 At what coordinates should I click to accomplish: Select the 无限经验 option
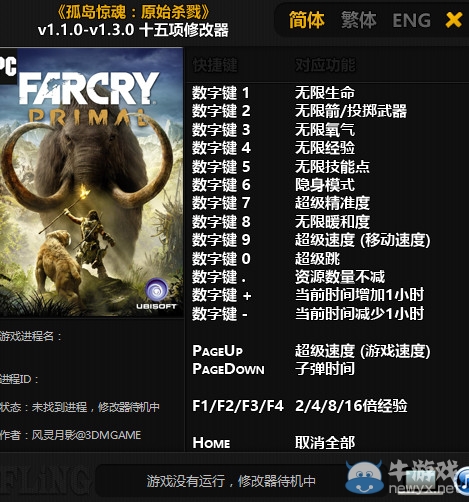coord(325,148)
